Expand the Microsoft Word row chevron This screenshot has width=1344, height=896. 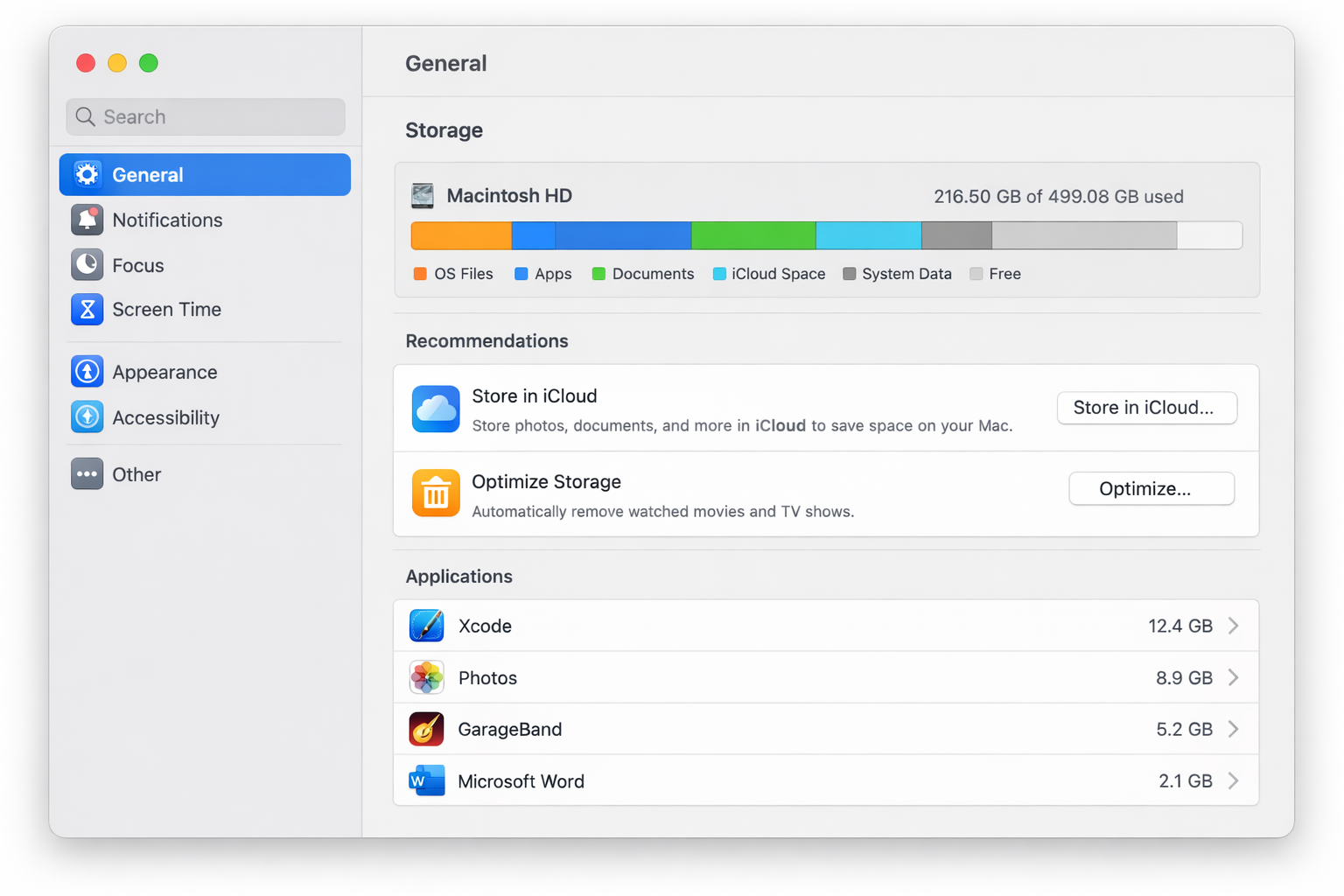tap(1234, 780)
